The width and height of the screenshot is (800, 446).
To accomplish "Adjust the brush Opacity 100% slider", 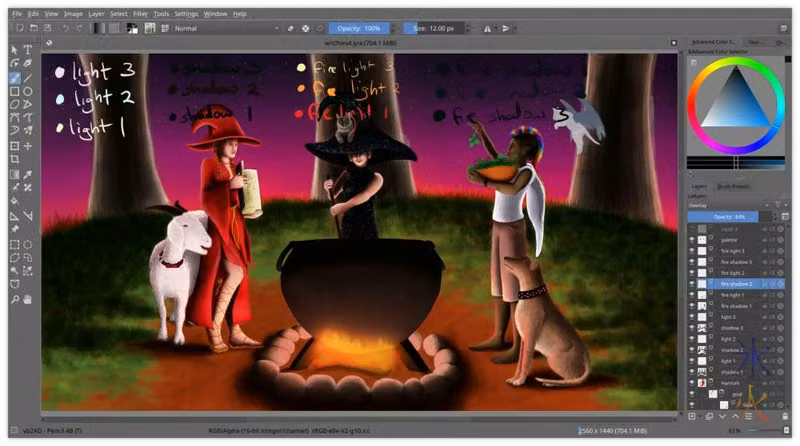I will coord(359,29).
